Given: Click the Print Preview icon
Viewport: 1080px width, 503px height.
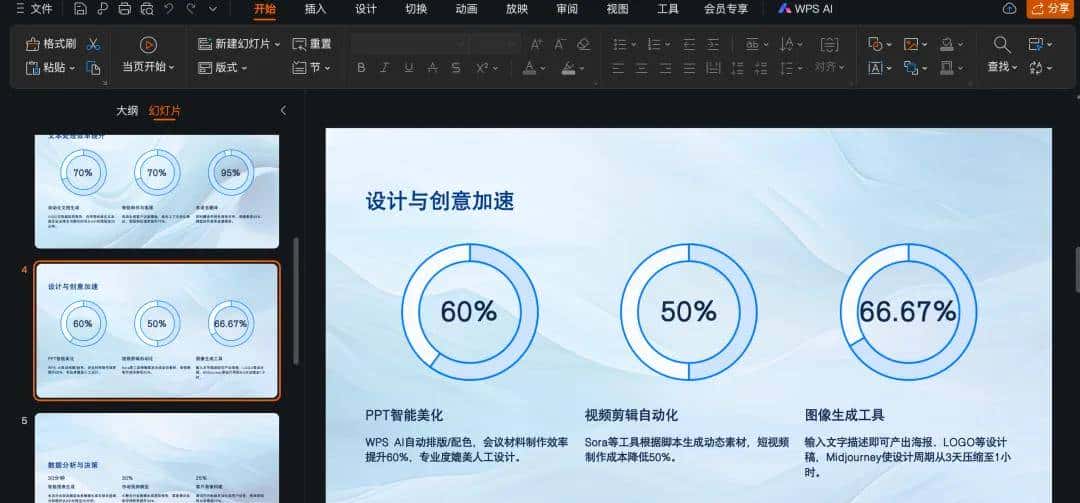Looking at the screenshot, I should point(146,9).
